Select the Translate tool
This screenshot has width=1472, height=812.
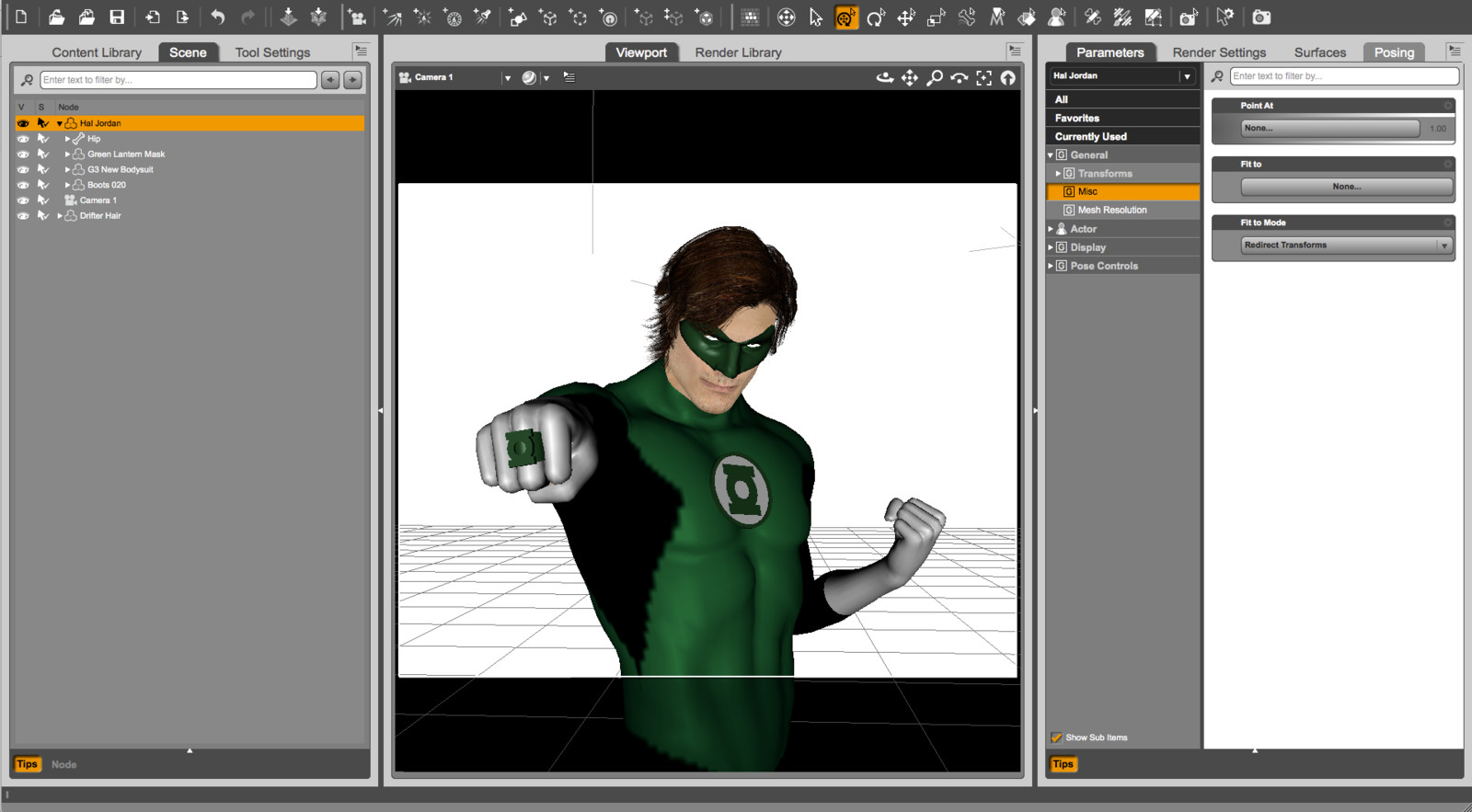(x=906, y=17)
